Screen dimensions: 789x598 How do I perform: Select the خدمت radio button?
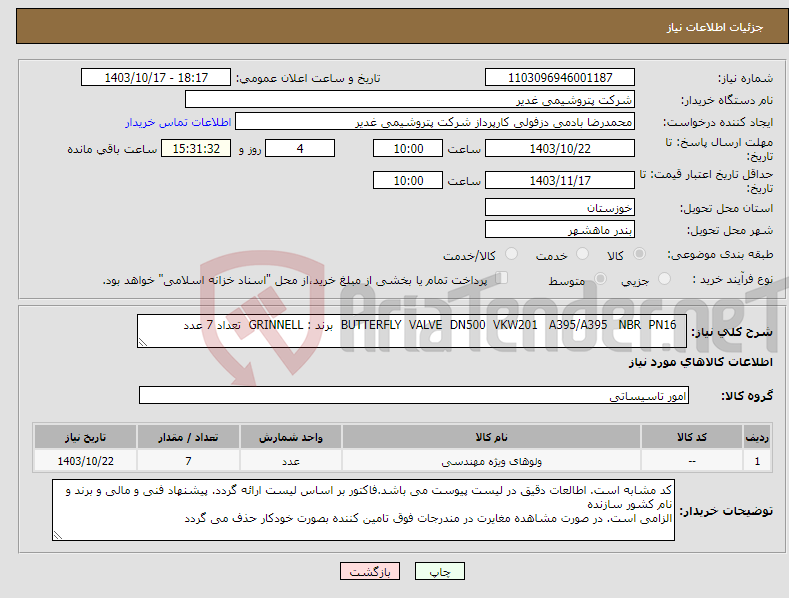(x=582, y=254)
